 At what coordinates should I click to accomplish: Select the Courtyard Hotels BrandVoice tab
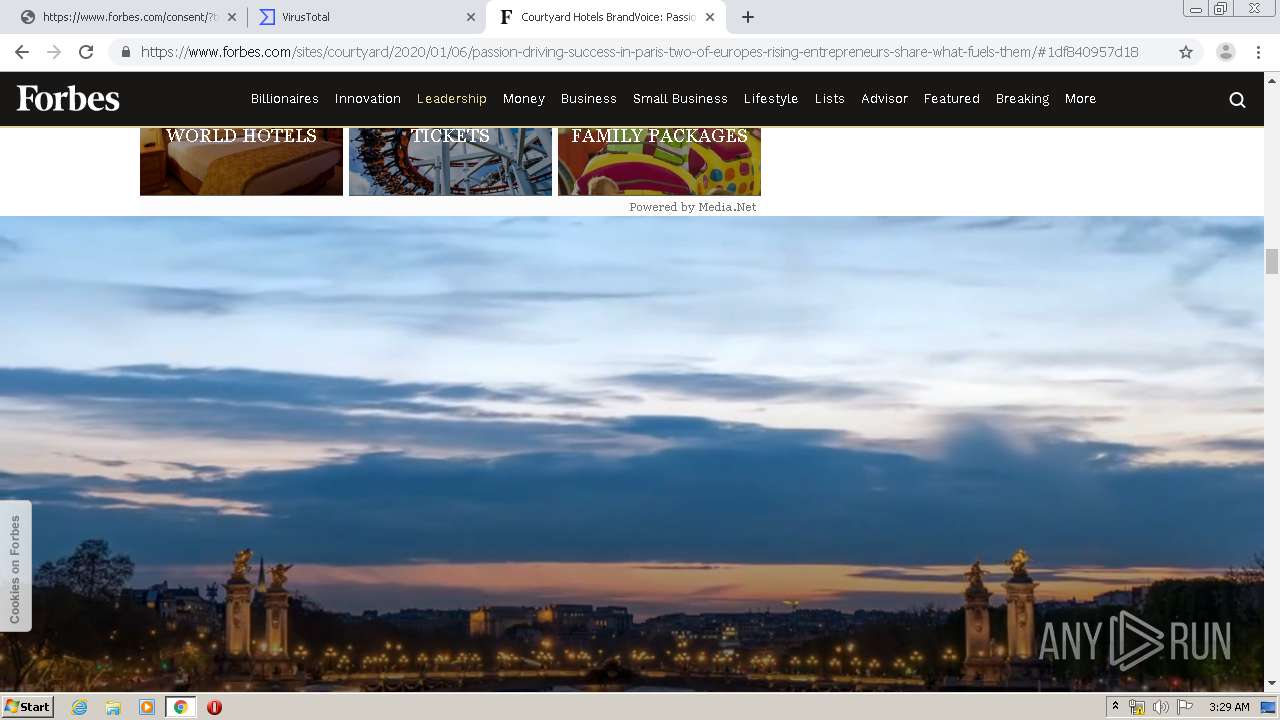[x=606, y=17]
